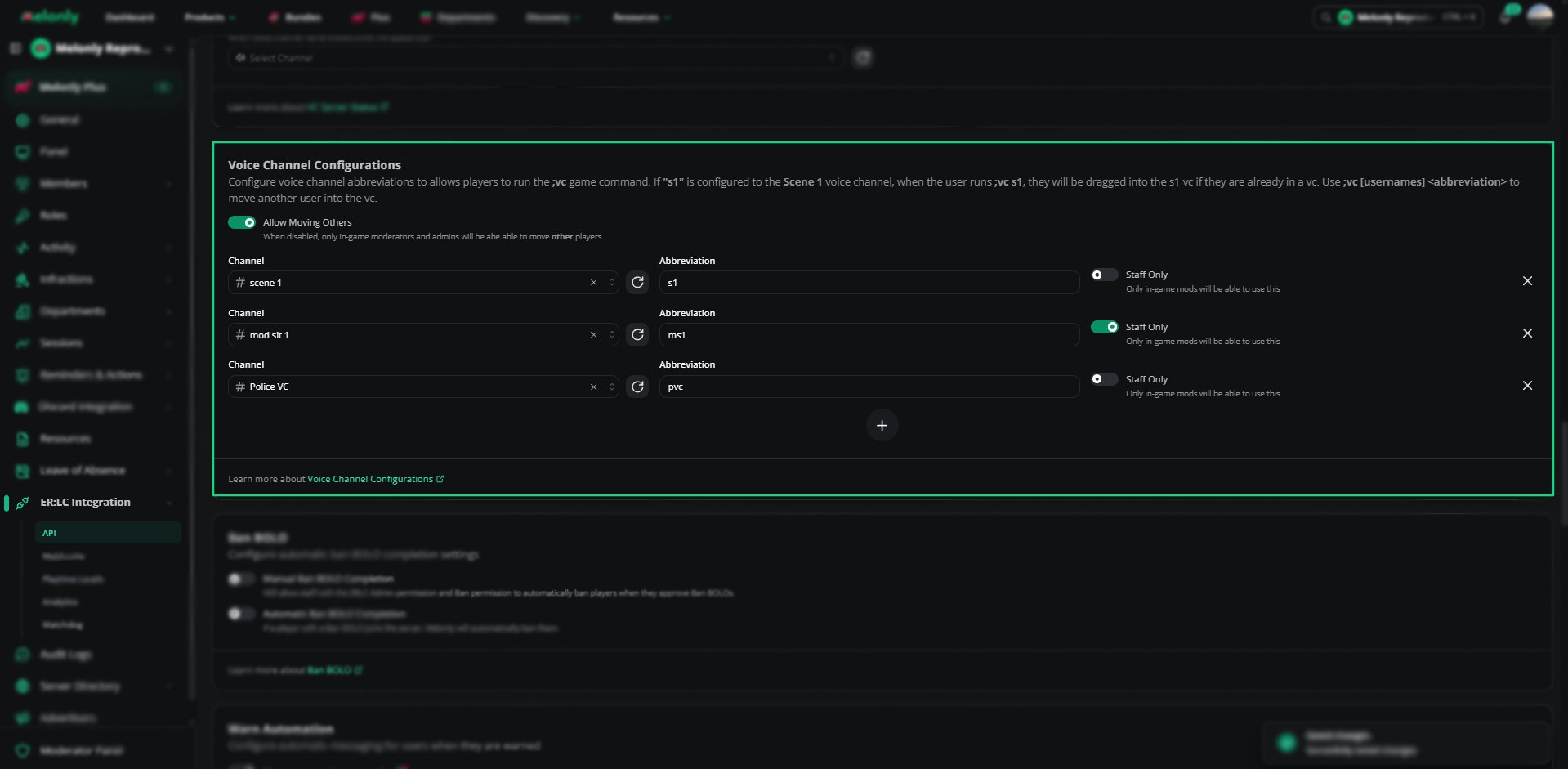This screenshot has width=1568, height=769.
Task: Click the Reminders & Actions sidebar icon
Action: tap(23, 375)
